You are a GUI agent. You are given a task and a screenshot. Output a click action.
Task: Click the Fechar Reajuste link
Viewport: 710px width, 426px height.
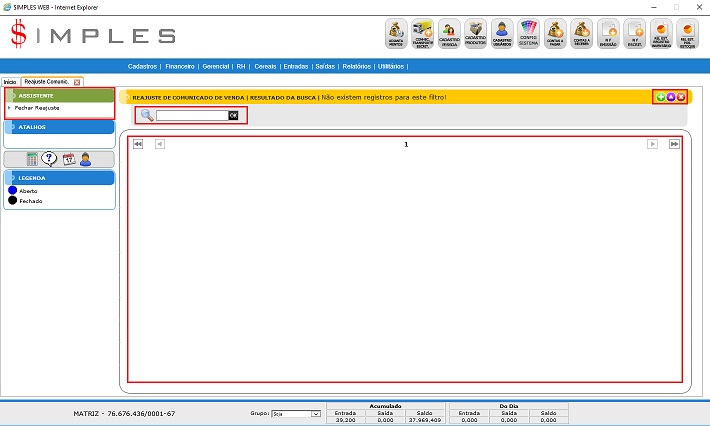(x=36, y=107)
